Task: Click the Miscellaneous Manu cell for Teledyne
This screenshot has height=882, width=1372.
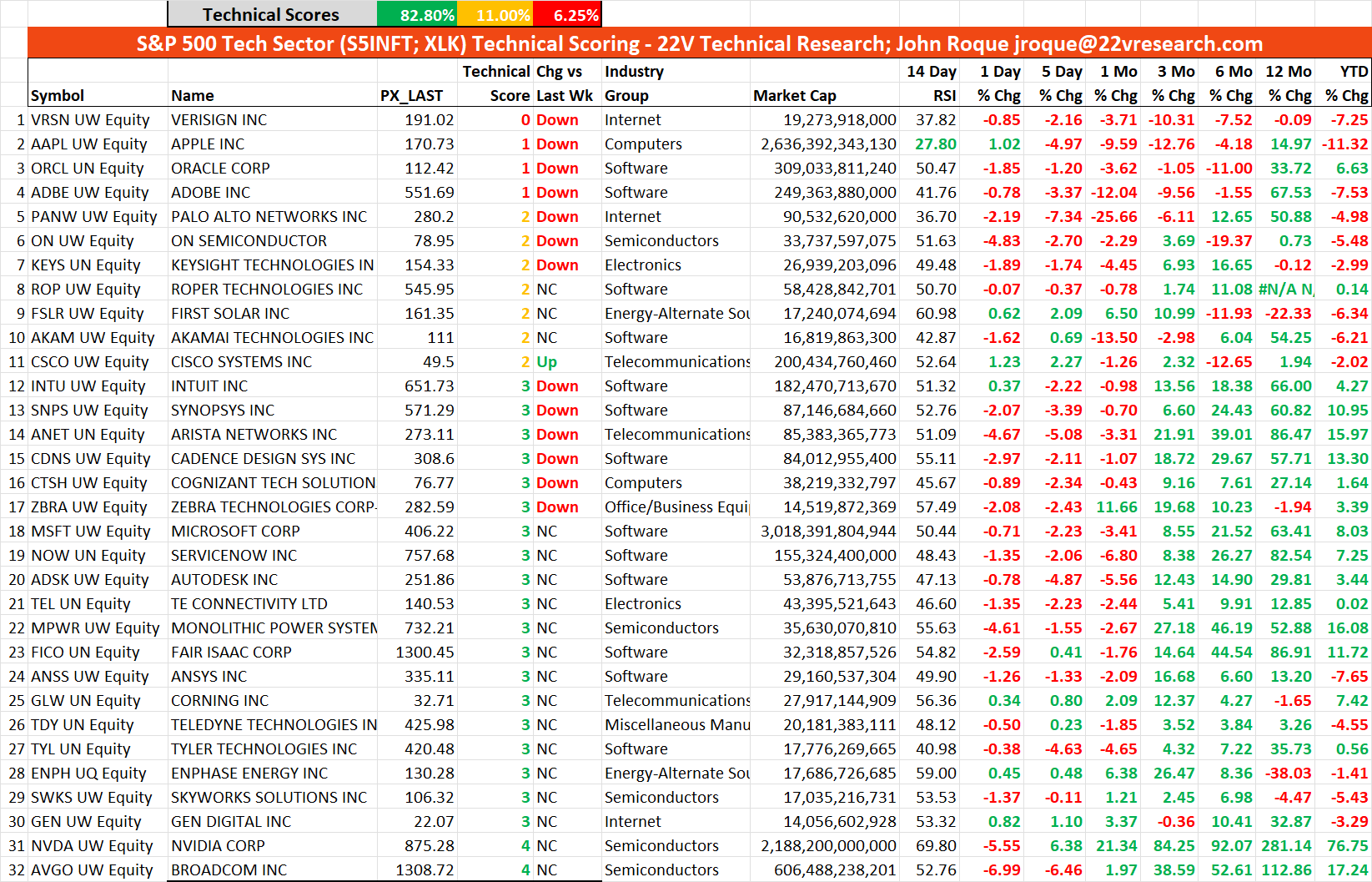Action: (x=676, y=724)
